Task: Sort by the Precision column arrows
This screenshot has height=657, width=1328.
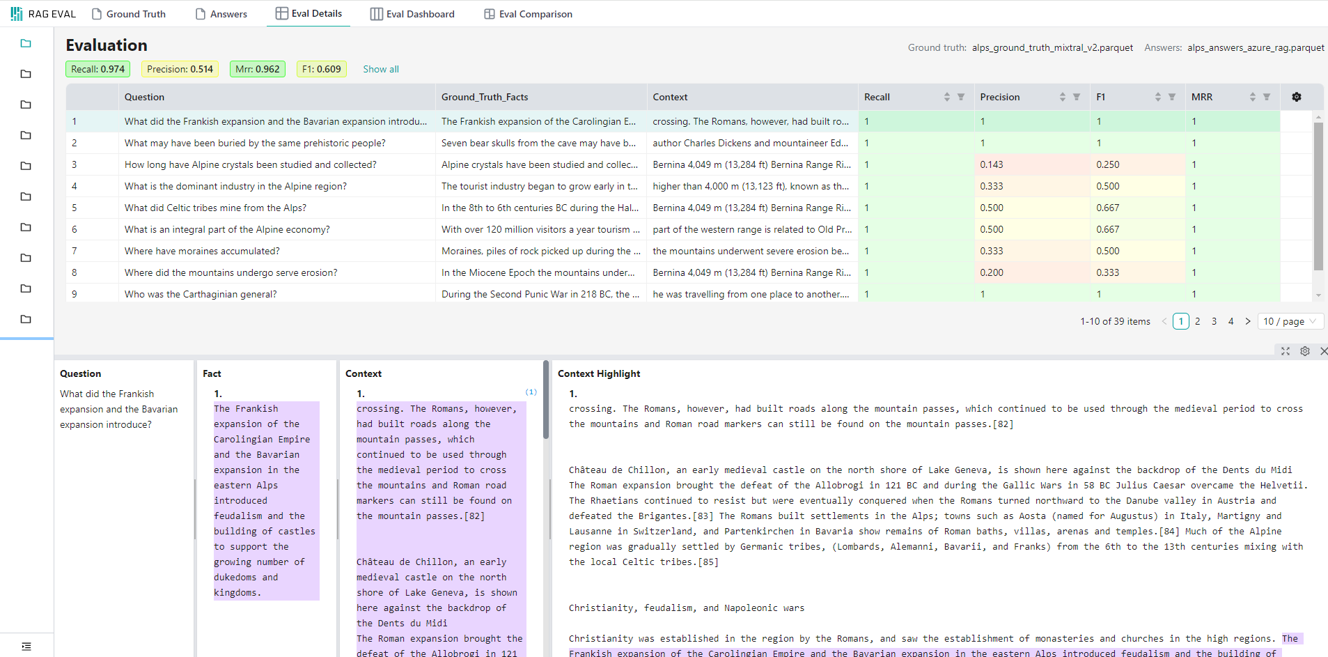Action: click(x=1062, y=97)
